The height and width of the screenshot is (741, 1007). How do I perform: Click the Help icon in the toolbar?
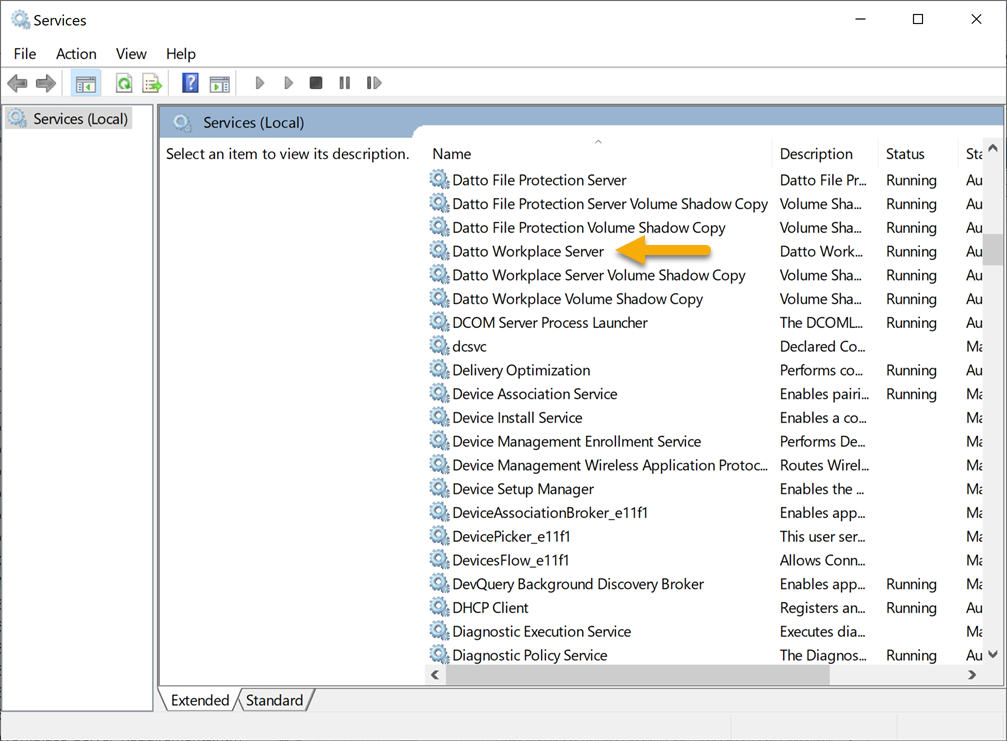(x=189, y=82)
